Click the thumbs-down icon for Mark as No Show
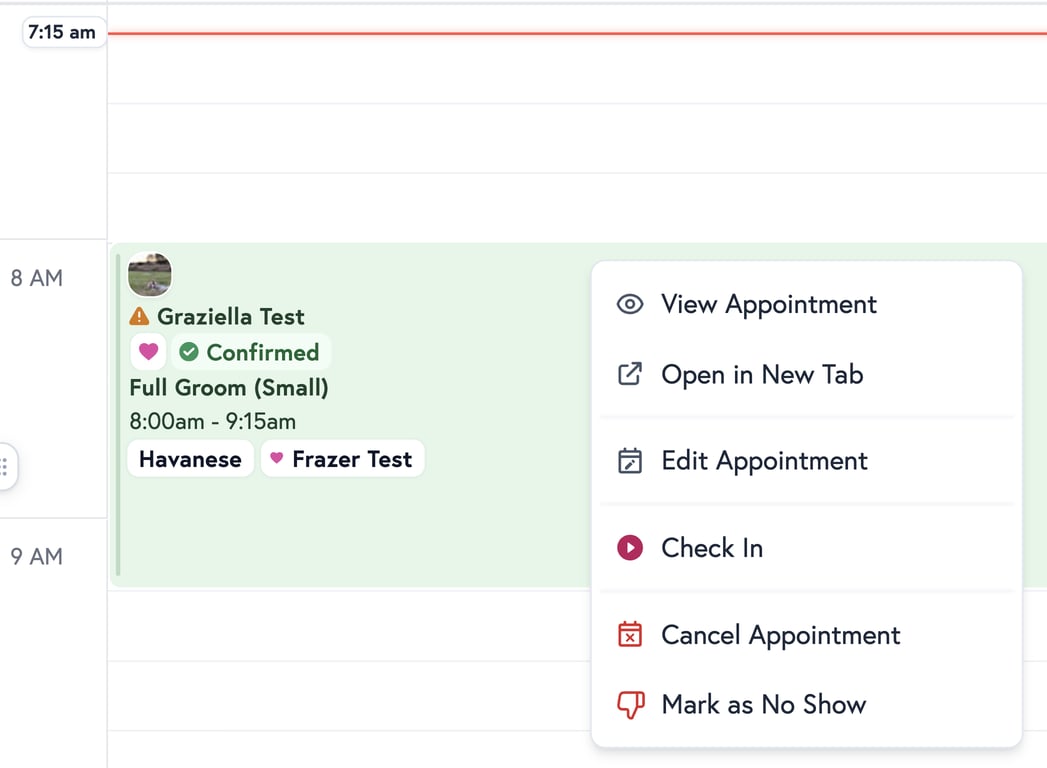This screenshot has width=1047, height=768. [630, 704]
